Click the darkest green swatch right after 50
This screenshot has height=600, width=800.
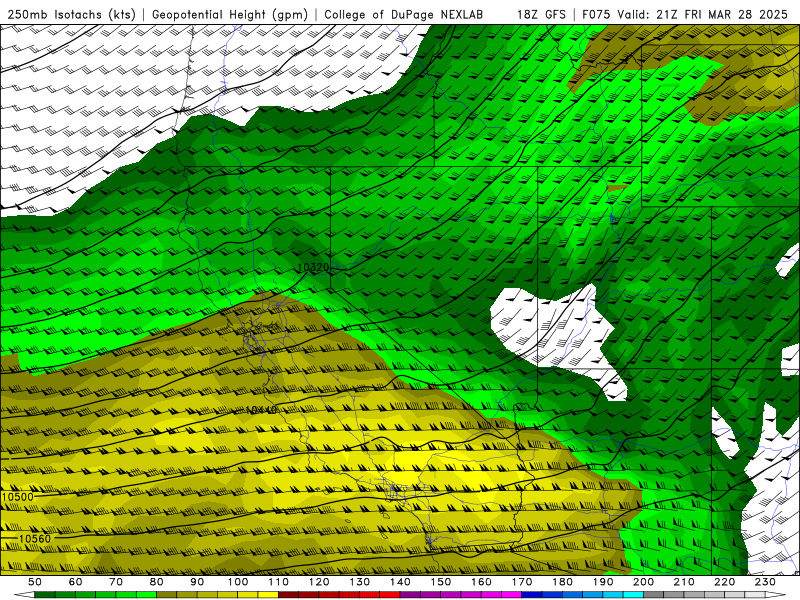45,595
